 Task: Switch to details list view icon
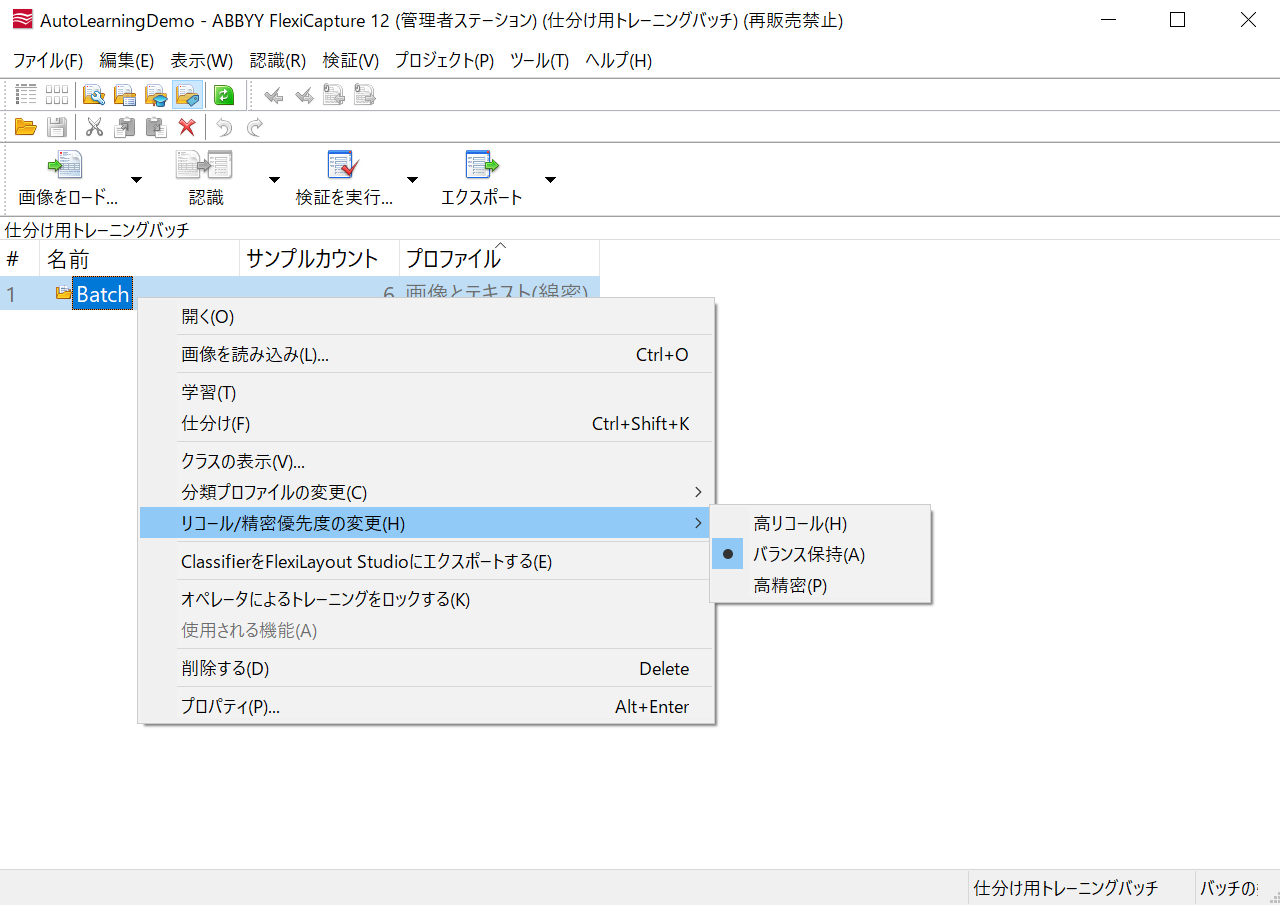[x=27, y=95]
